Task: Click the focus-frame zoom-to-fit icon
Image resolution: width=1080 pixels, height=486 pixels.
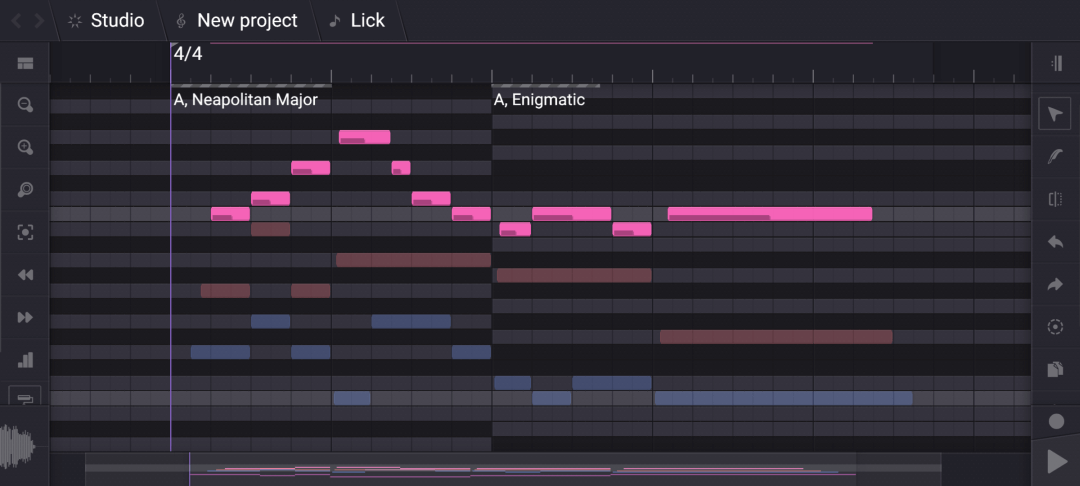Action: (x=25, y=232)
